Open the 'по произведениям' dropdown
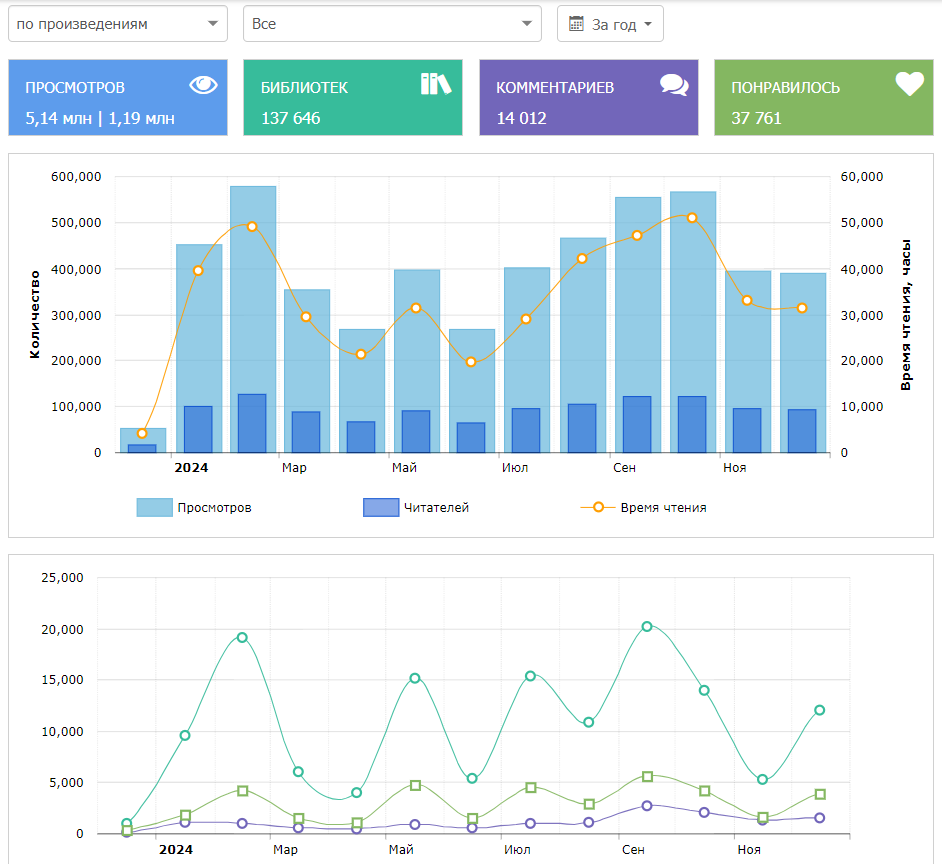Viewport: 942px width, 864px height. [x=117, y=24]
